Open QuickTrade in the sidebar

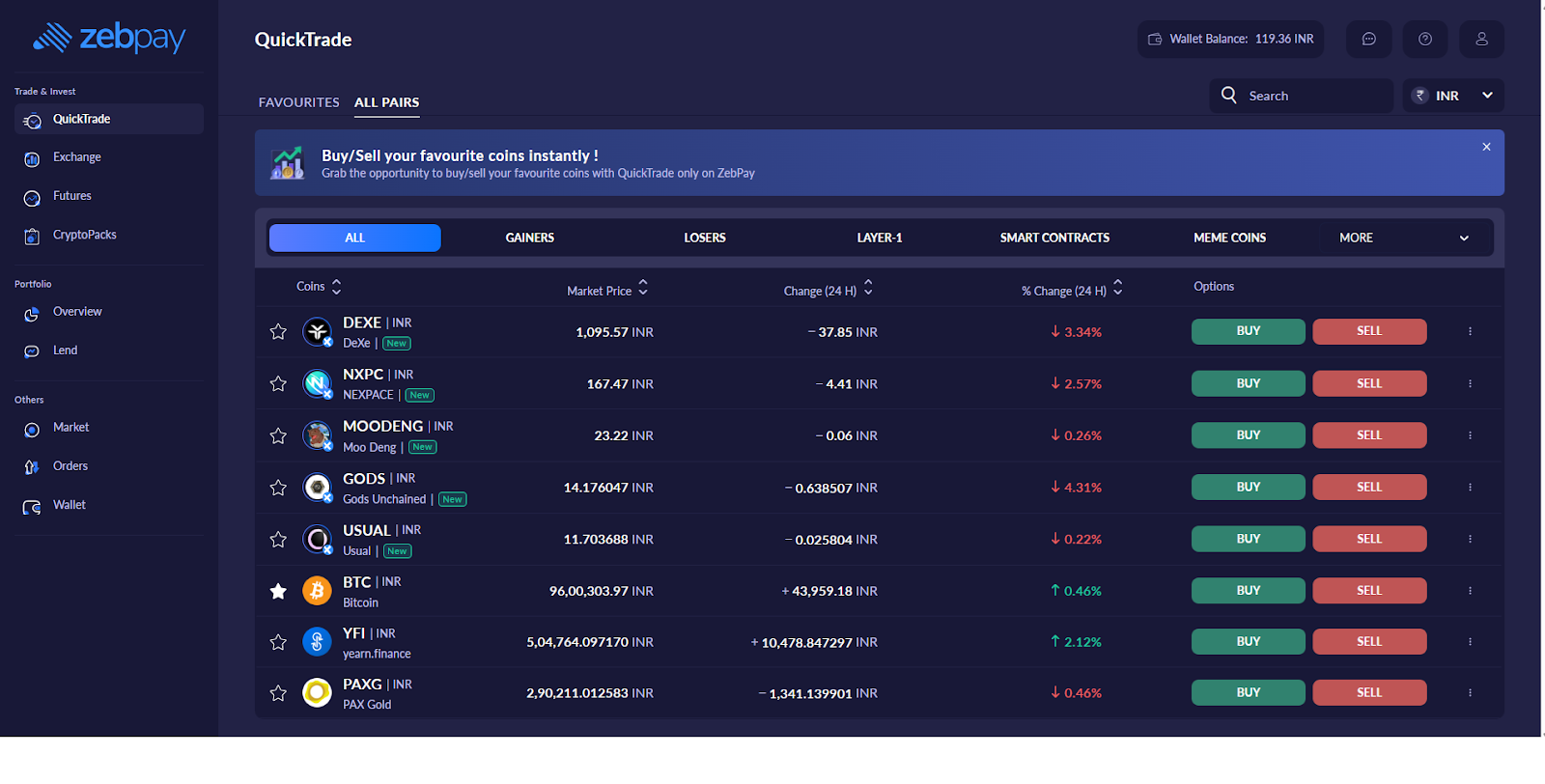tap(109, 119)
